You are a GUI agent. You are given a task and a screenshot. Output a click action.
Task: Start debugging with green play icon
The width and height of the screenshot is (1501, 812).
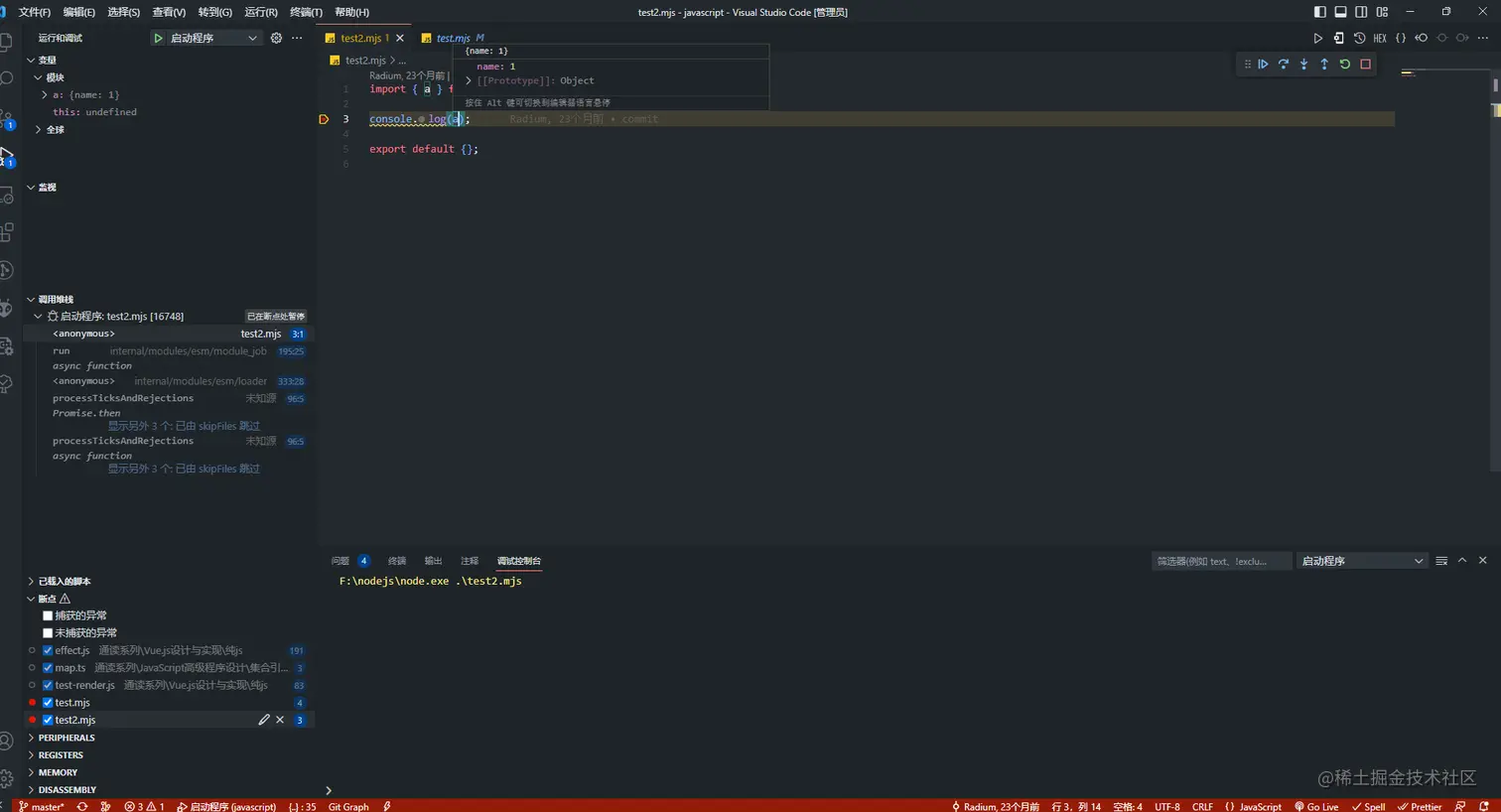pos(158,38)
